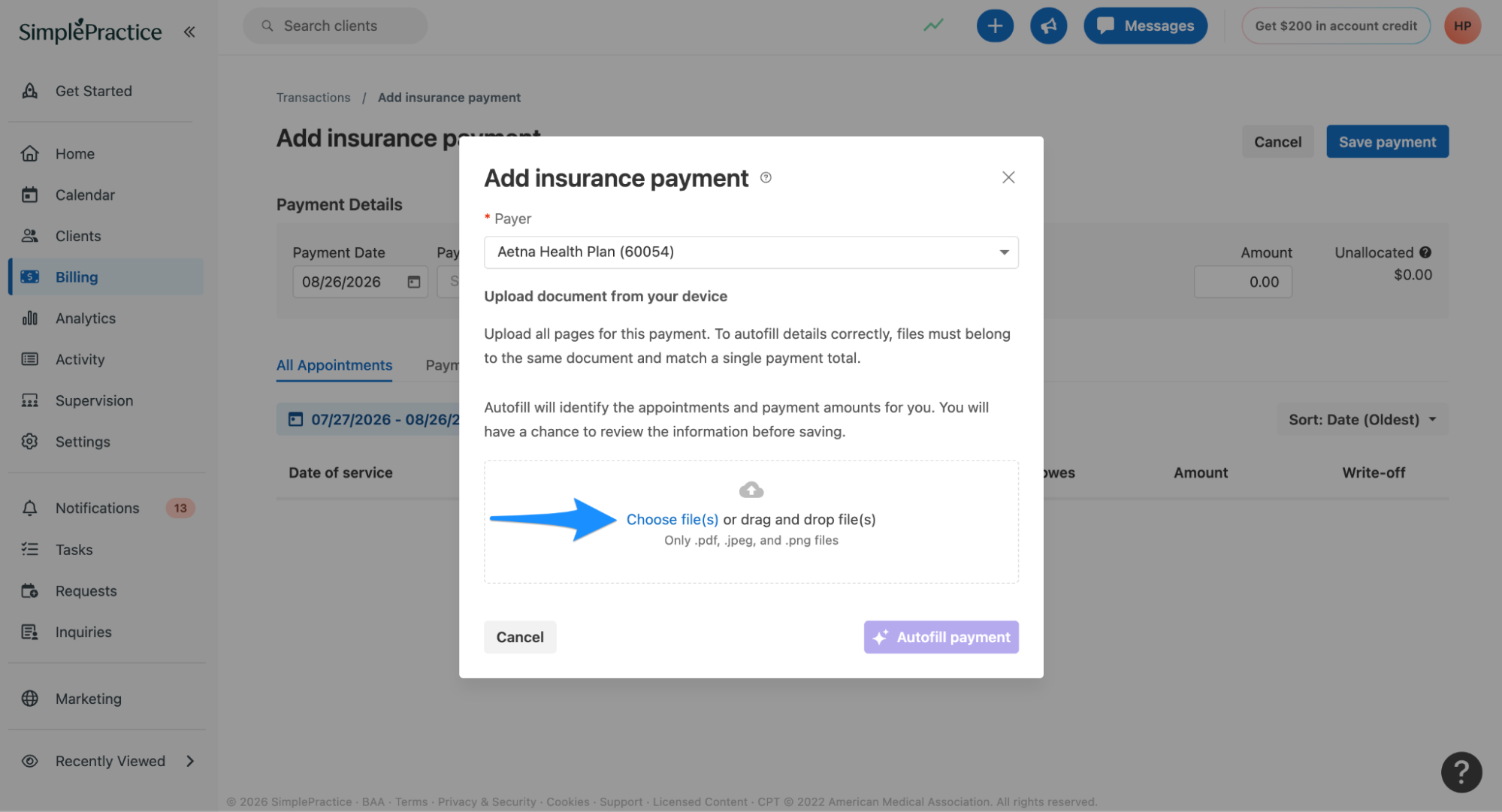The width and height of the screenshot is (1502, 812).
Task: Open the Get Started rocket icon
Action: (30, 91)
